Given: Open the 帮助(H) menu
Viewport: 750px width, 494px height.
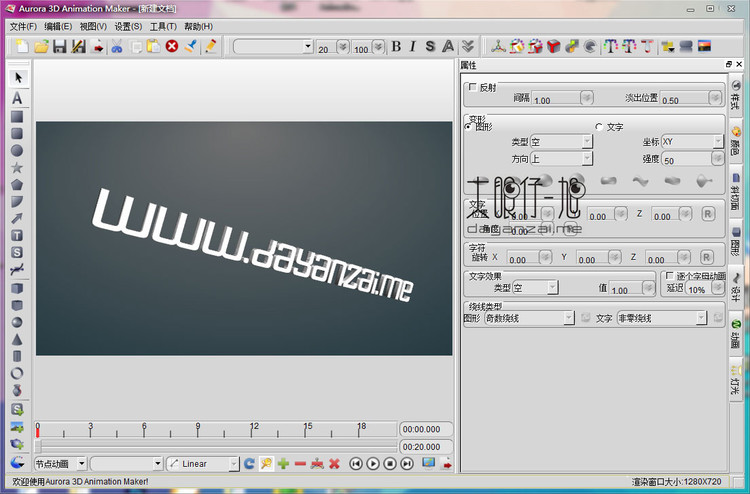Looking at the screenshot, I should [198, 26].
